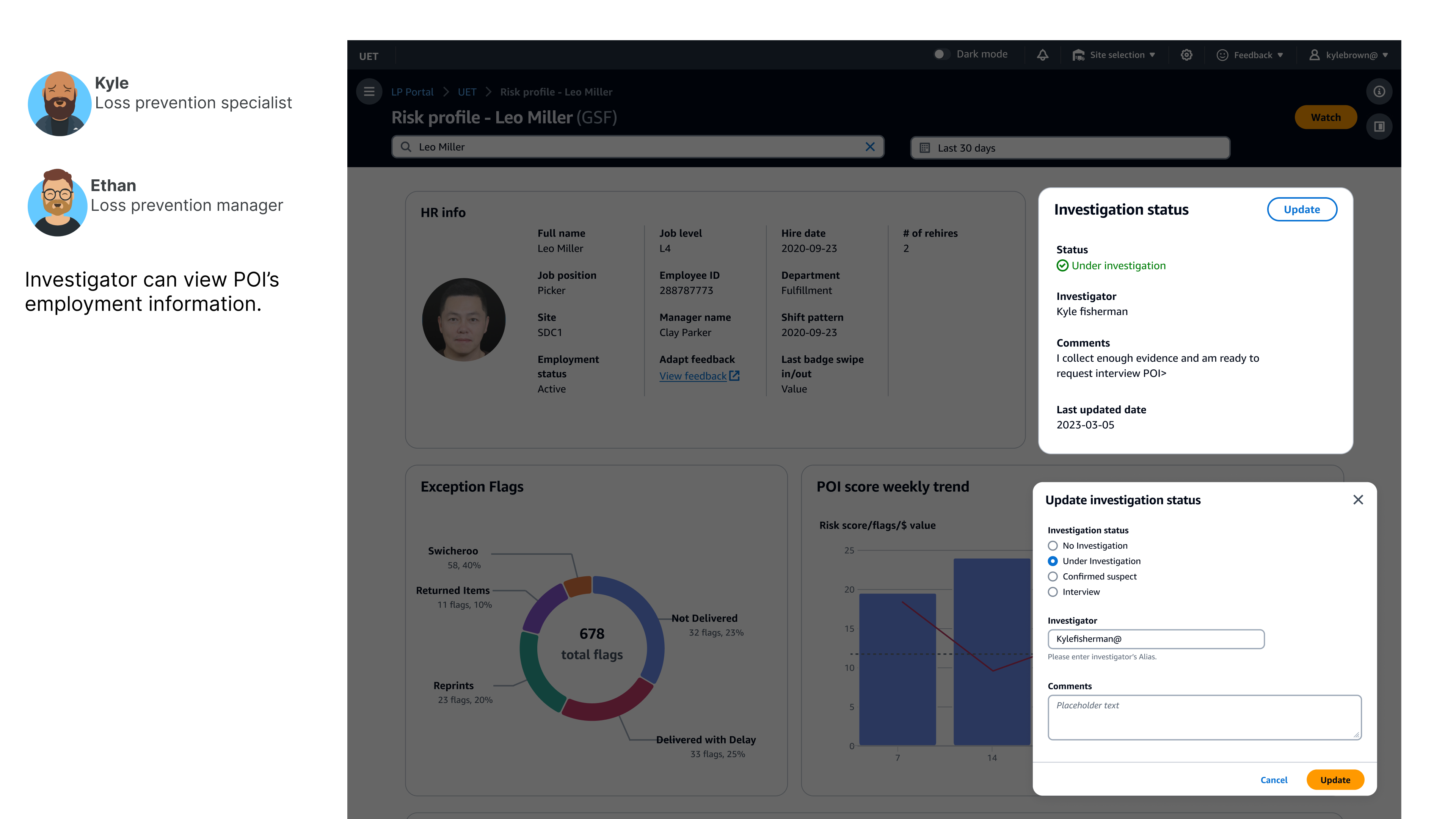The image size is (1456, 819).
Task: Navigate to LP Portal breadcrumb
Action: [x=412, y=91]
